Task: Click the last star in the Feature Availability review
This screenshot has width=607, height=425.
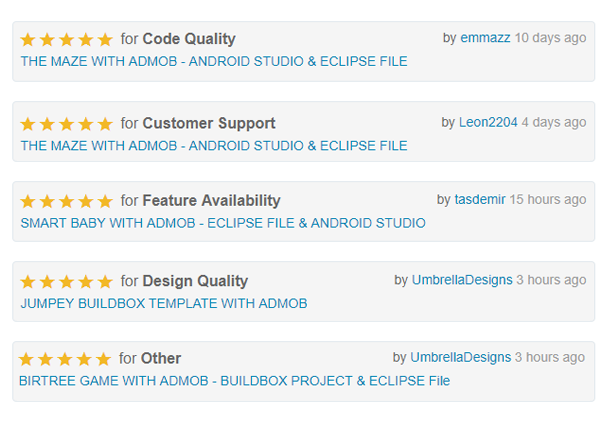Action: [x=104, y=201]
